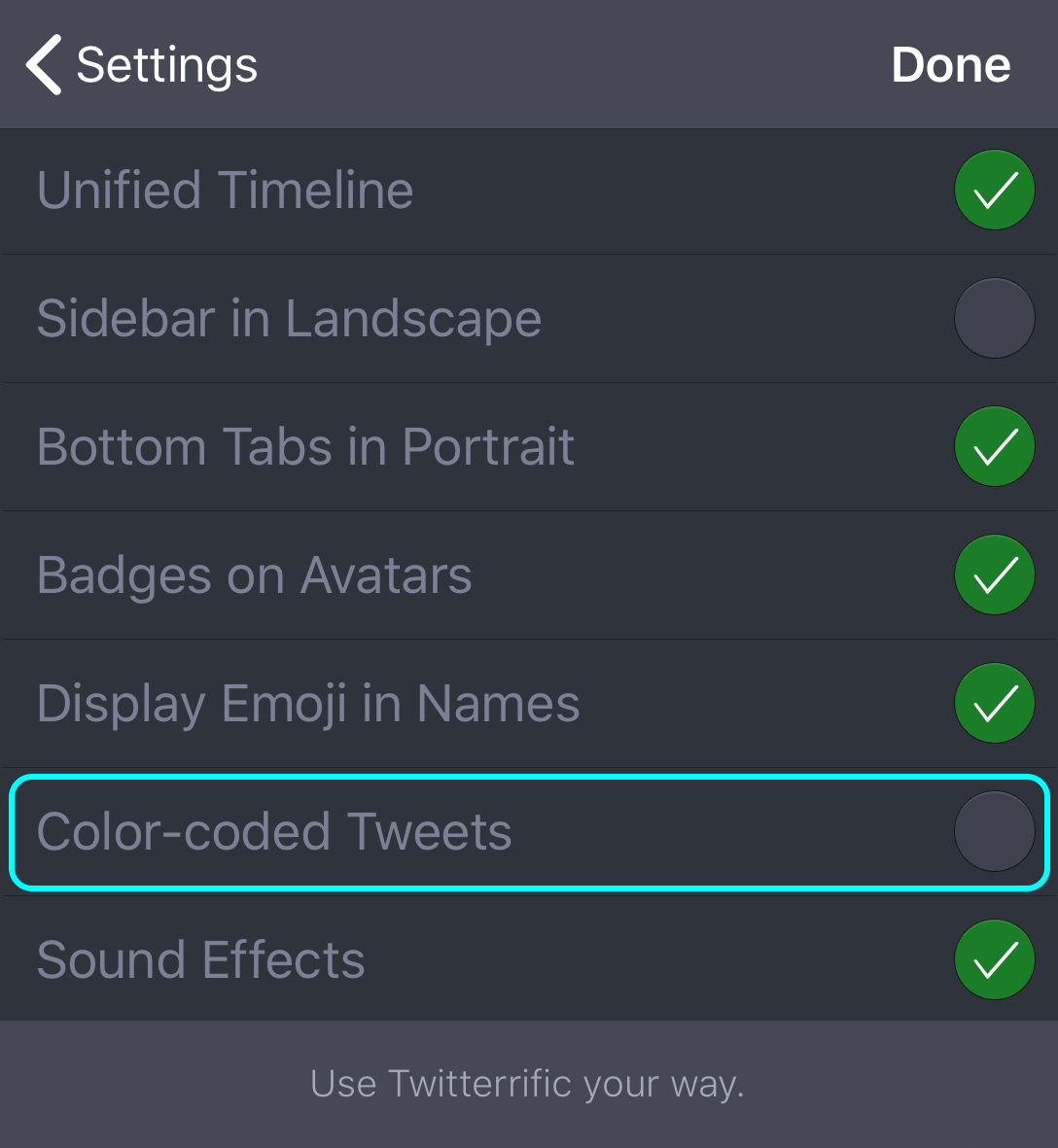Viewport: 1058px width, 1148px height.
Task: Select the Unified Timeline row label
Action: (225, 191)
